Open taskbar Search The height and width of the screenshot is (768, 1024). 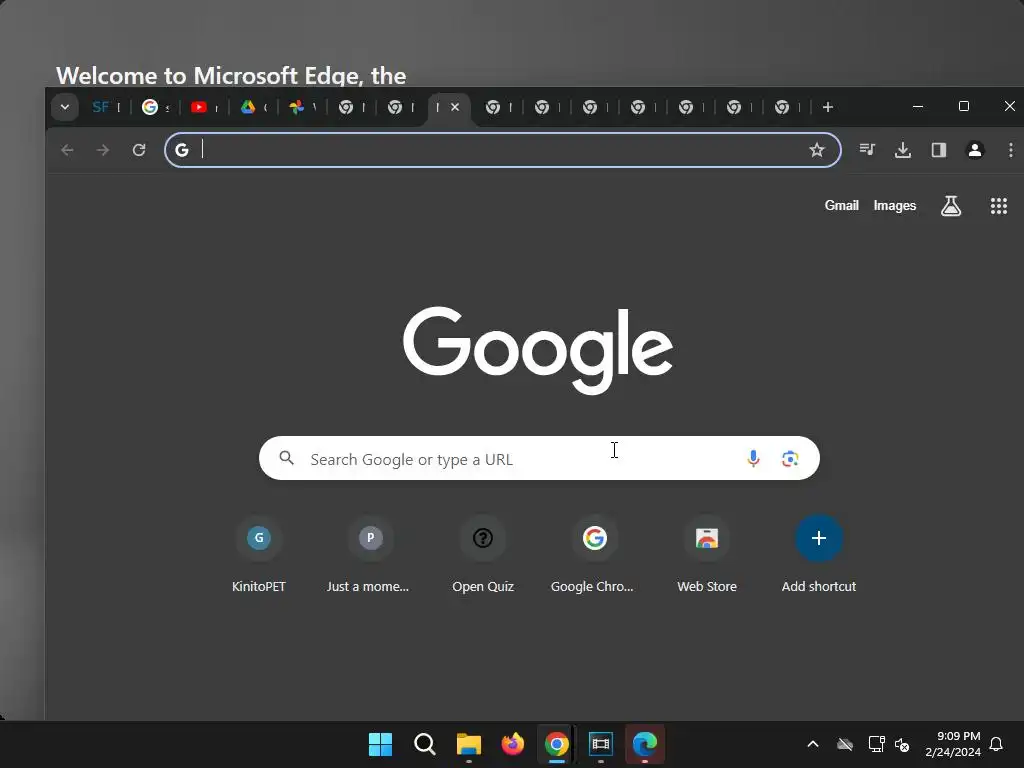424,744
